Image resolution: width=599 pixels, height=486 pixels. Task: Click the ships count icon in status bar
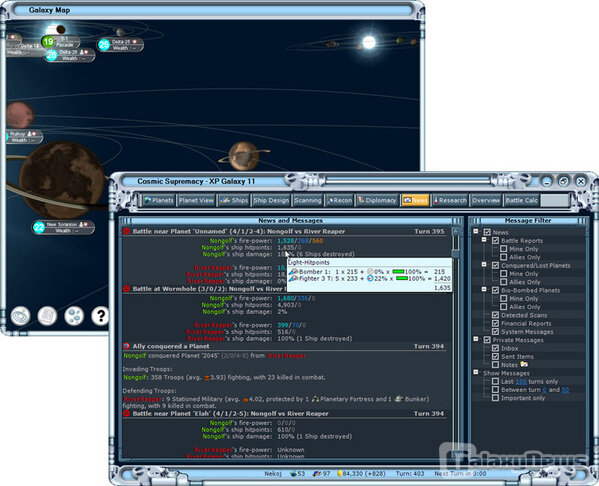click(x=317, y=473)
